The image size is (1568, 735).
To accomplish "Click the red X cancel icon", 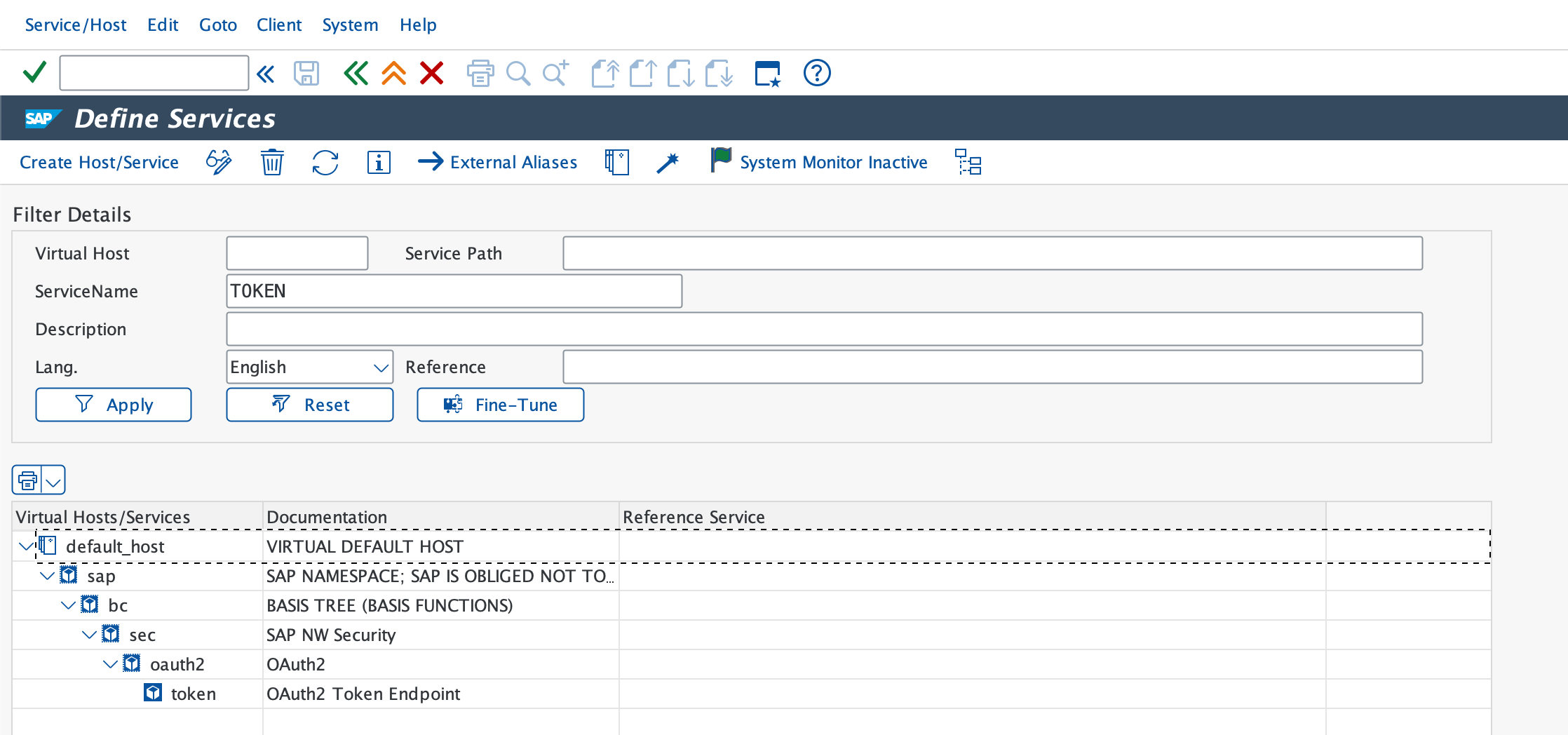I will (431, 73).
